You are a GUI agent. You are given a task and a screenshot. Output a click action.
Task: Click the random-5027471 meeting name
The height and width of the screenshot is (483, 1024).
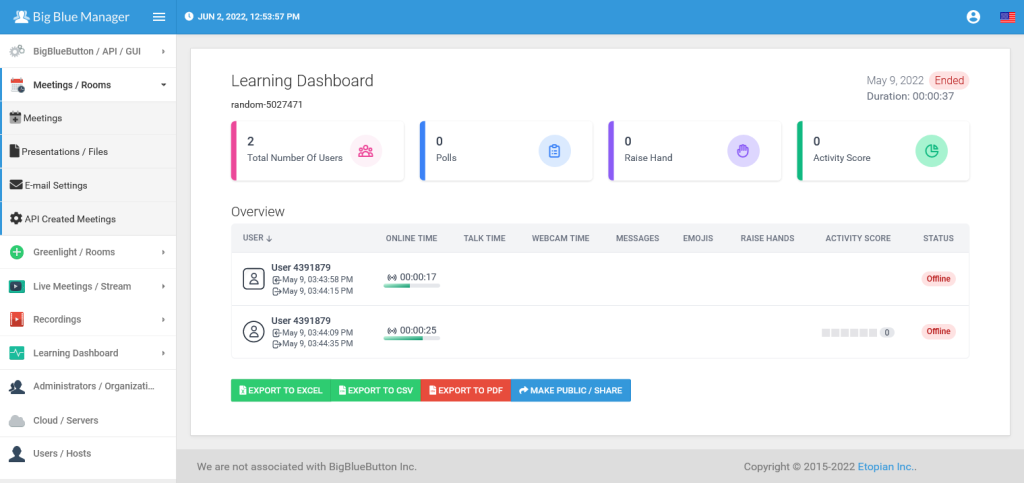tap(267, 104)
